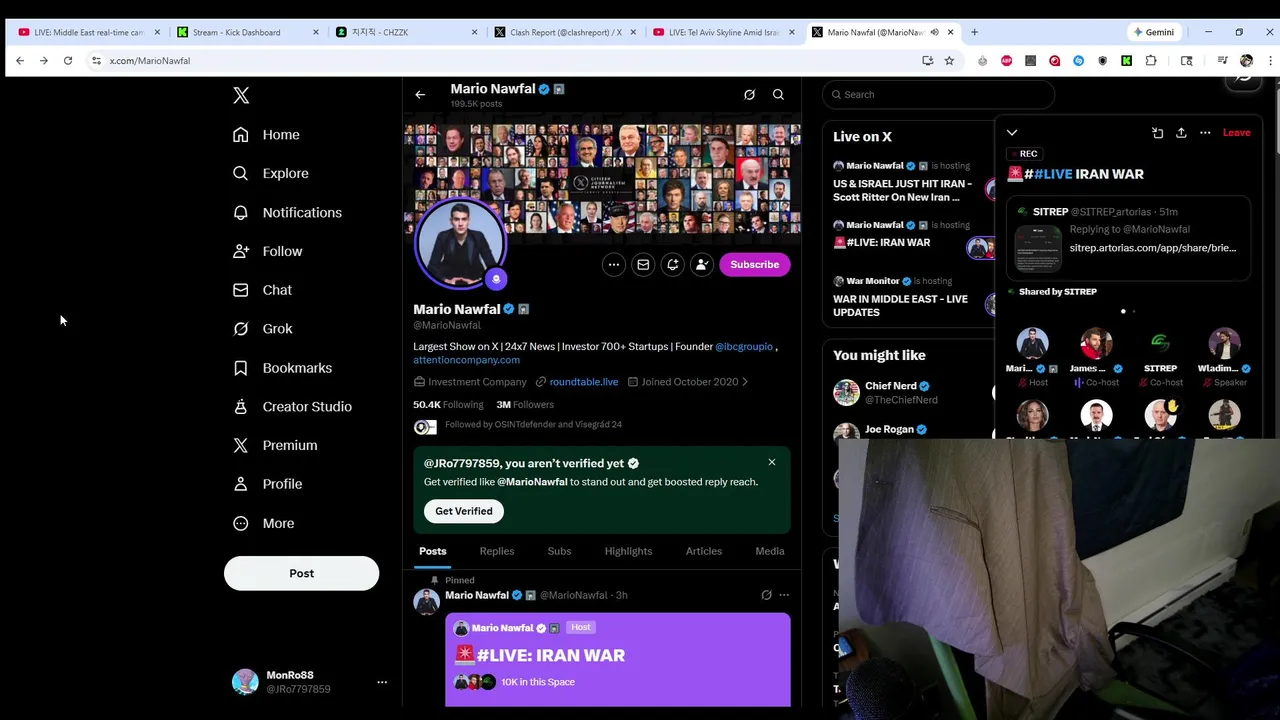Switch to the Articles tab
The width and height of the screenshot is (1280, 720).
point(703,551)
